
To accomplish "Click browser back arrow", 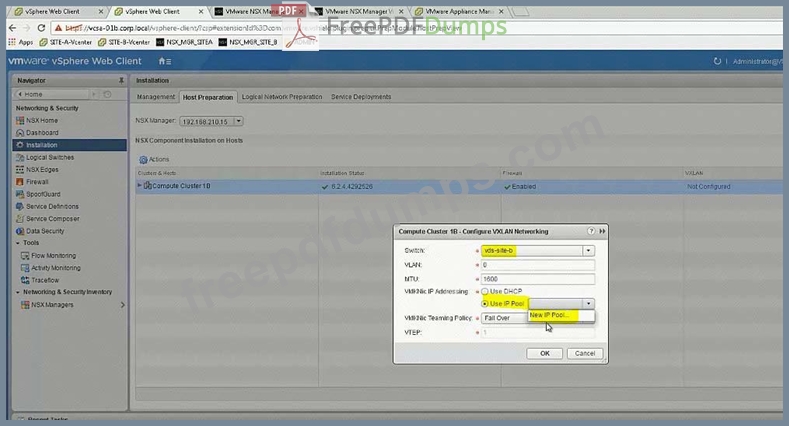I will [x=13, y=28].
